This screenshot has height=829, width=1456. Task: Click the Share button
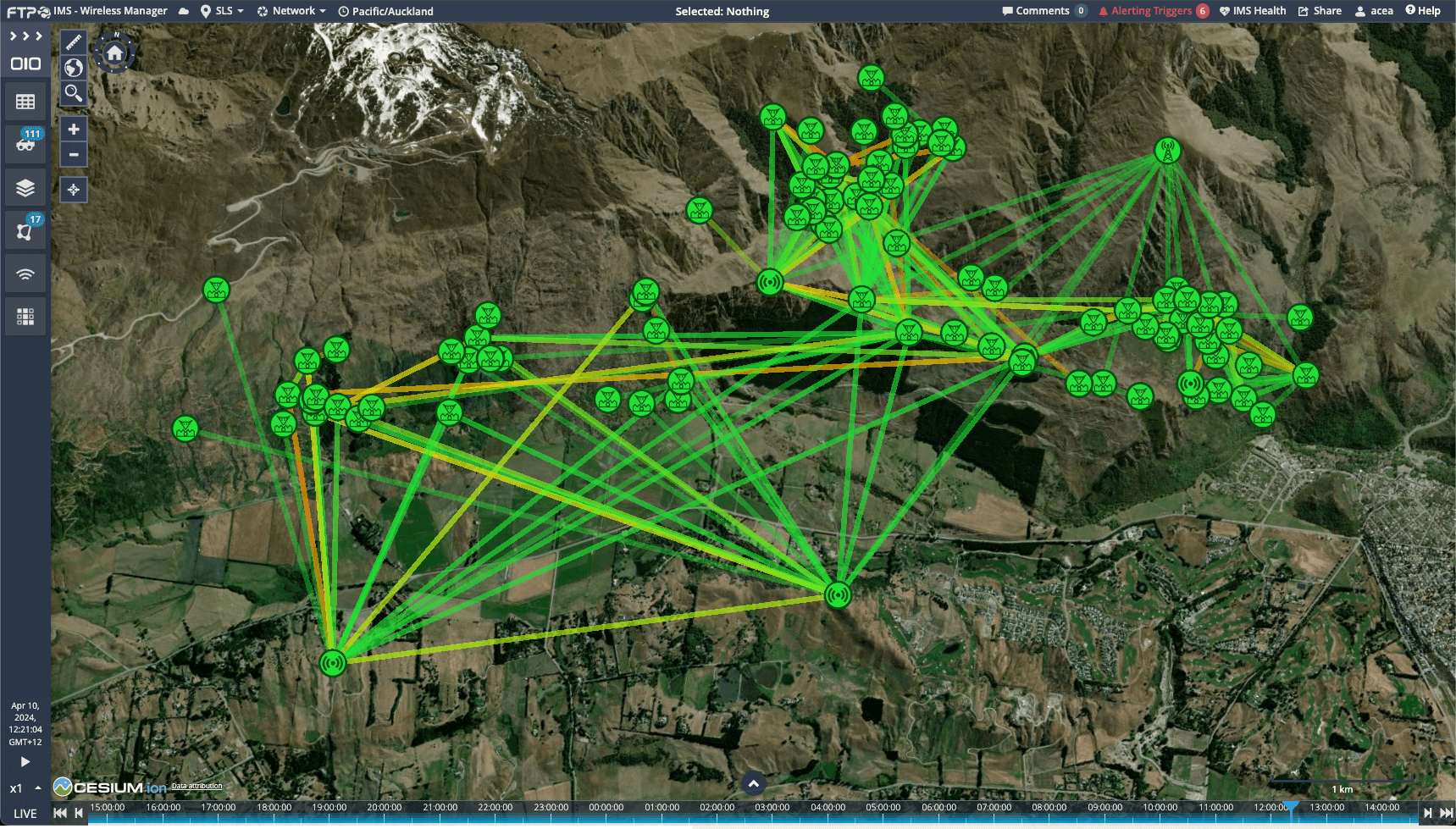[x=1320, y=11]
